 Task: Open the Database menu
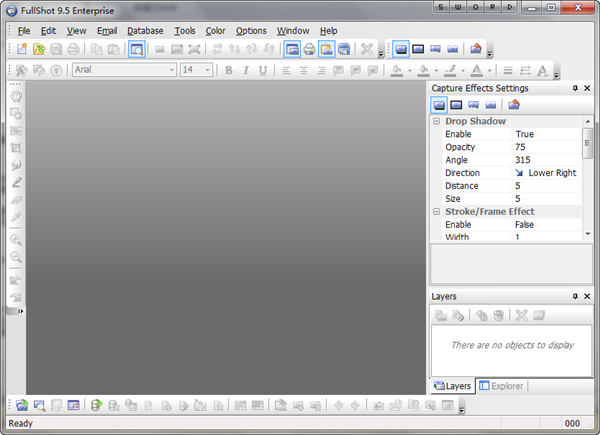pos(145,31)
